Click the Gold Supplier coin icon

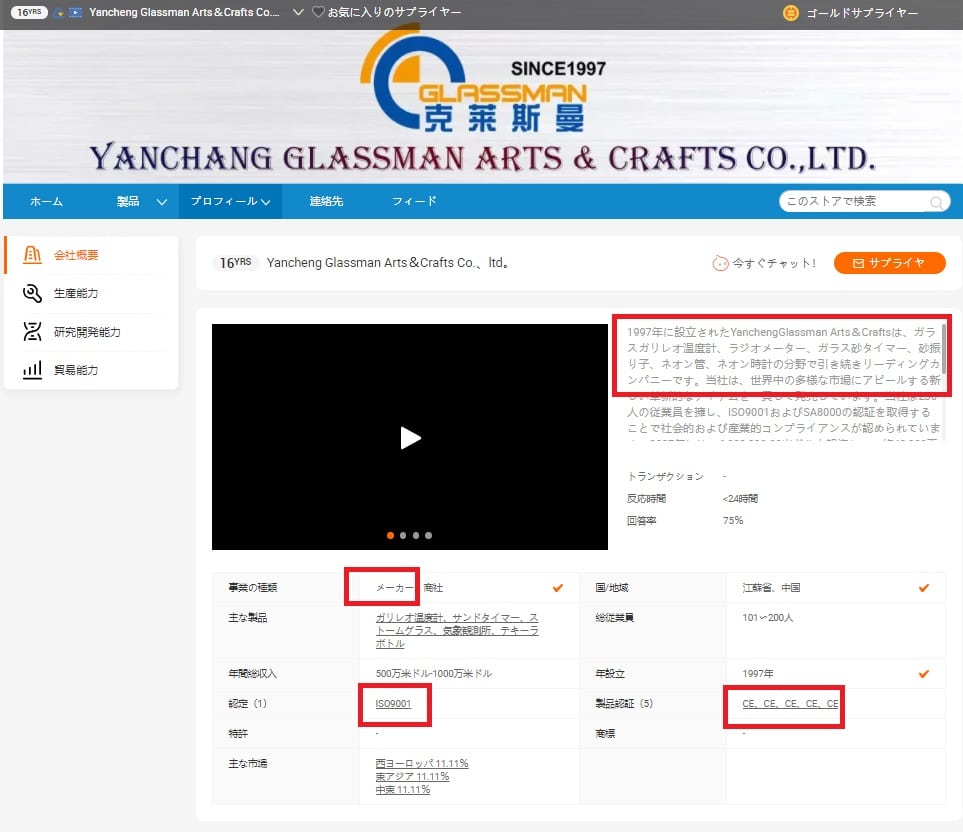pyautogui.click(x=790, y=12)
